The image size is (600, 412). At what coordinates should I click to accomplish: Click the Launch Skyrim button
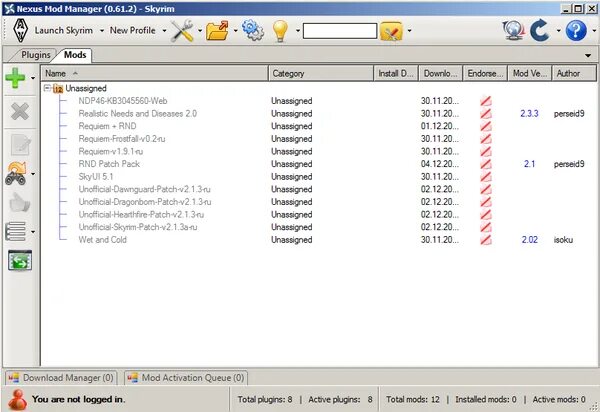(64, 31)
